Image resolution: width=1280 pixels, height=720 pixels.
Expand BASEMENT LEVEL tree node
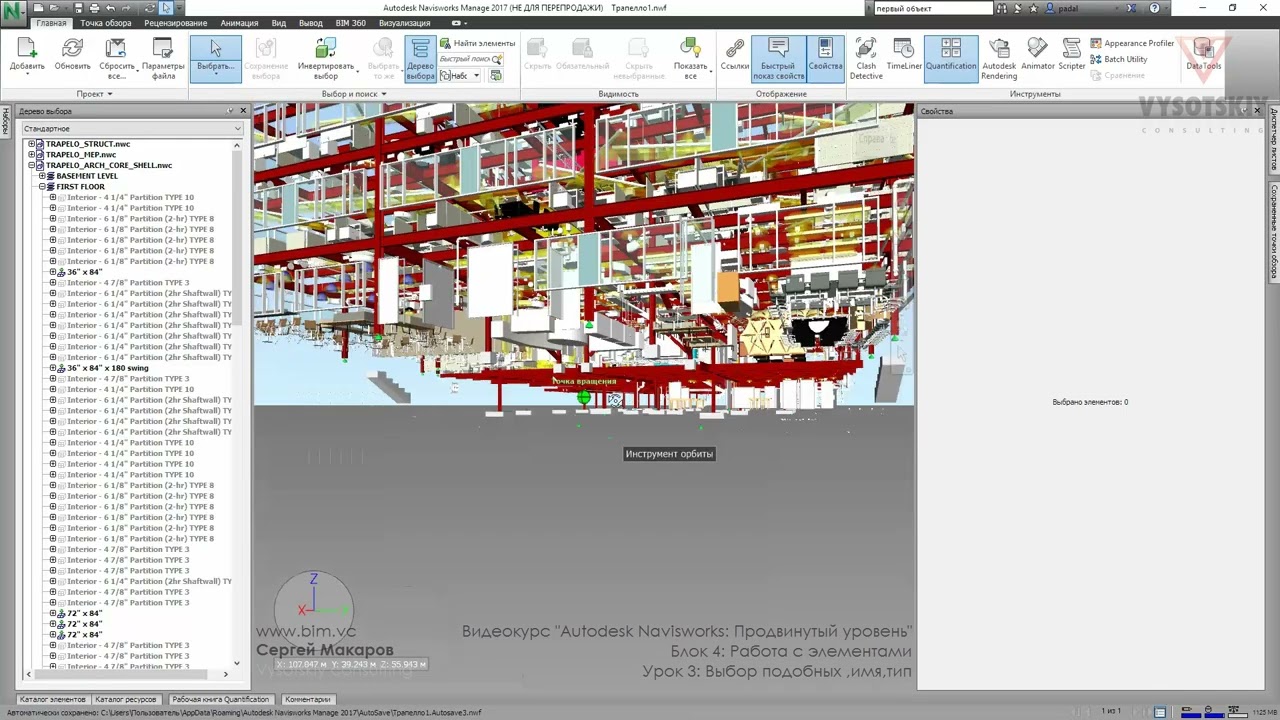42,176
